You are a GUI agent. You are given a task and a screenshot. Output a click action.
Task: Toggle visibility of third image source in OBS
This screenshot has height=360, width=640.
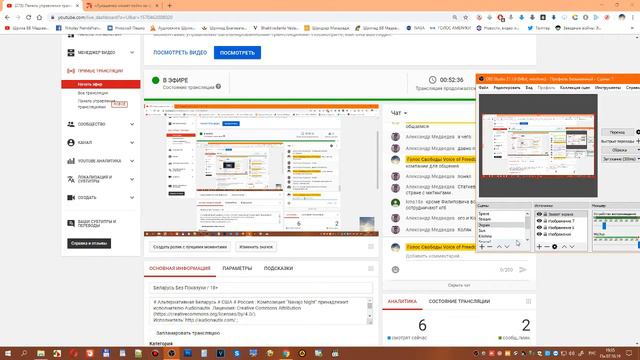click(x=539, y=227)
